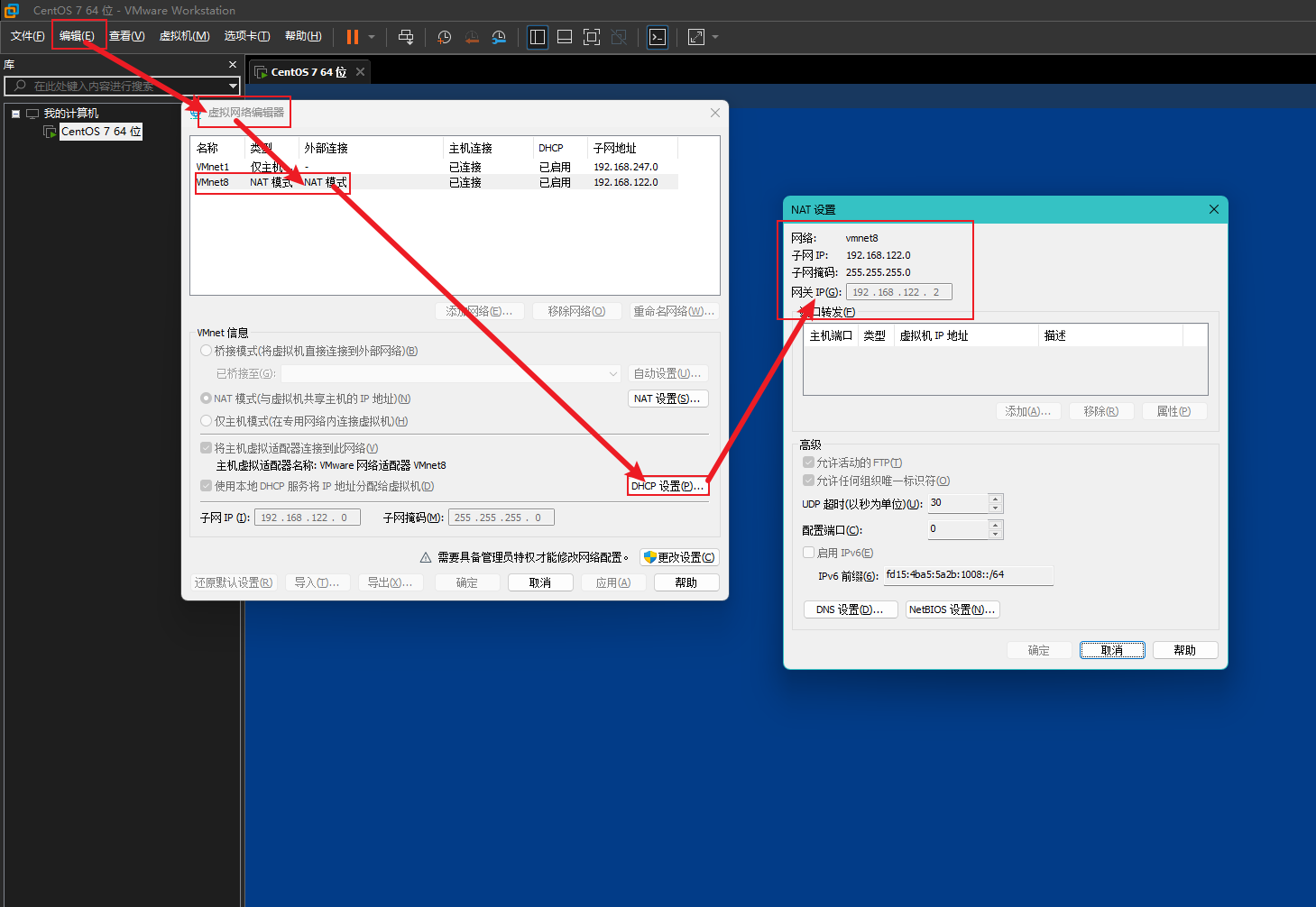Open the stretch options dropdown arrow
Image resolution: width=1316 pixels, height=907 pixels.
[x=715, y=37]
